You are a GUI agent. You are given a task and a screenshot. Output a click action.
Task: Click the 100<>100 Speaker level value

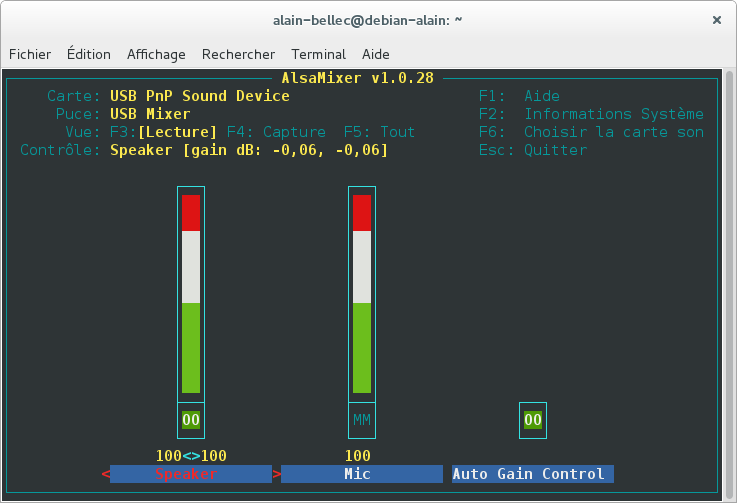[x=191, y=456]
